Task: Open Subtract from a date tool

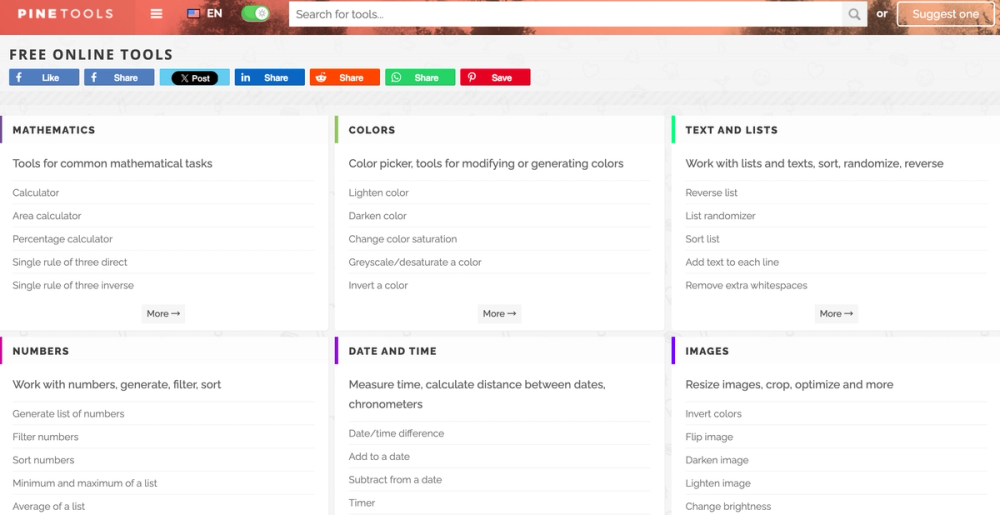Action: point(395,480)
